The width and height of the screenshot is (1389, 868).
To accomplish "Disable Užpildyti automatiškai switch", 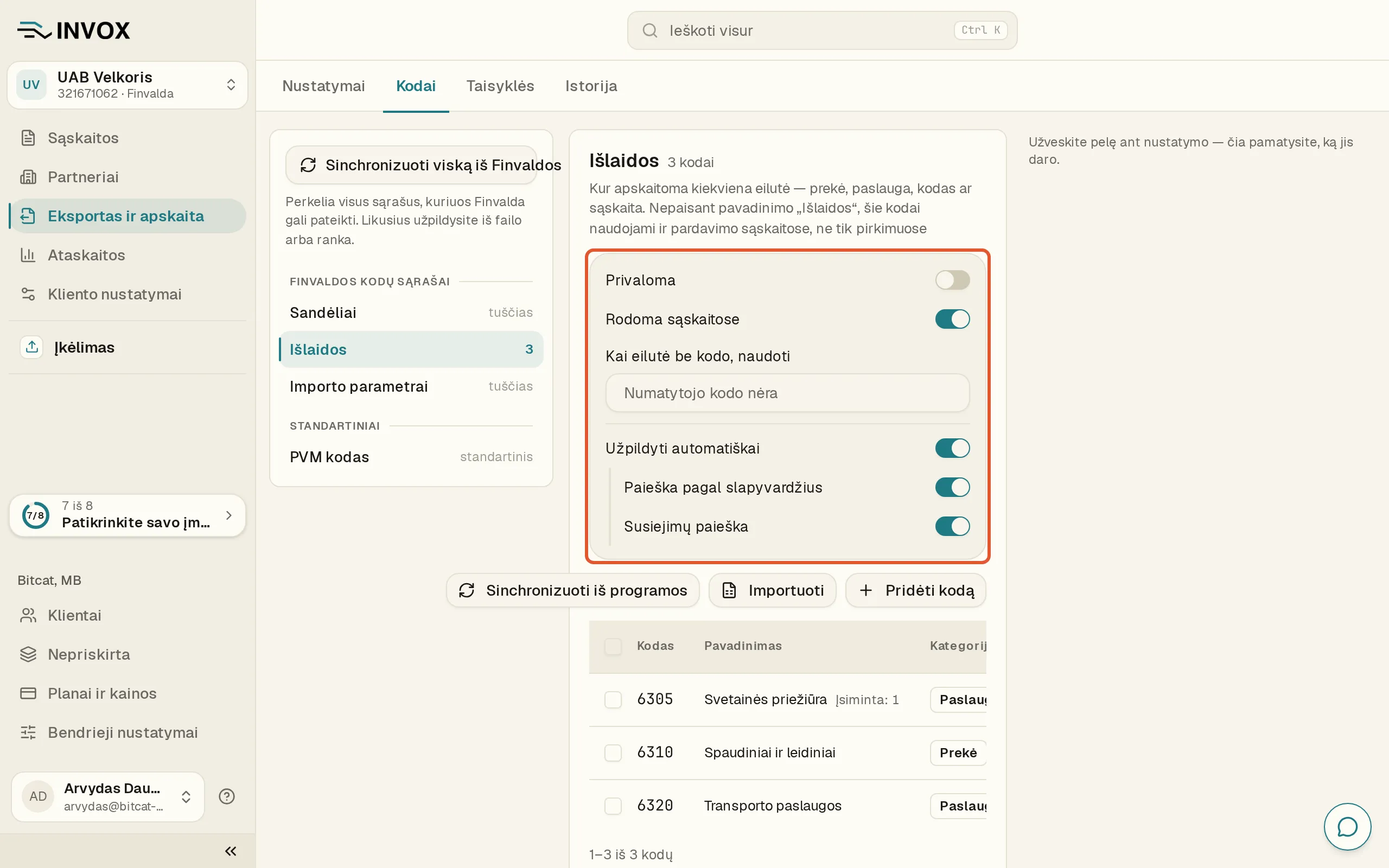I will click(952, 448).
